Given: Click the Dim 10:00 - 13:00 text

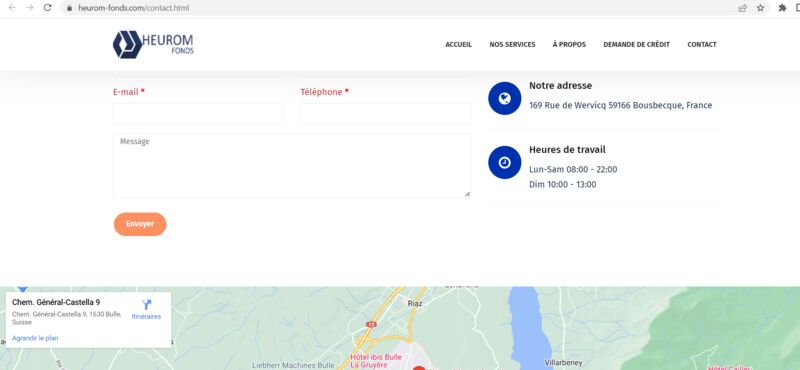Looking at the screenshot, I should (562, 184).
